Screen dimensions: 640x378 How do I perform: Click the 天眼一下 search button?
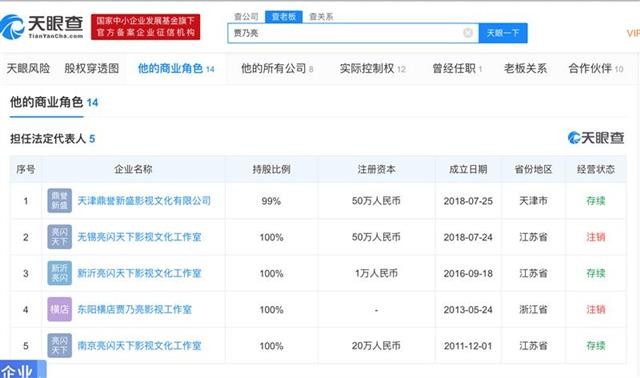(503, 33)
